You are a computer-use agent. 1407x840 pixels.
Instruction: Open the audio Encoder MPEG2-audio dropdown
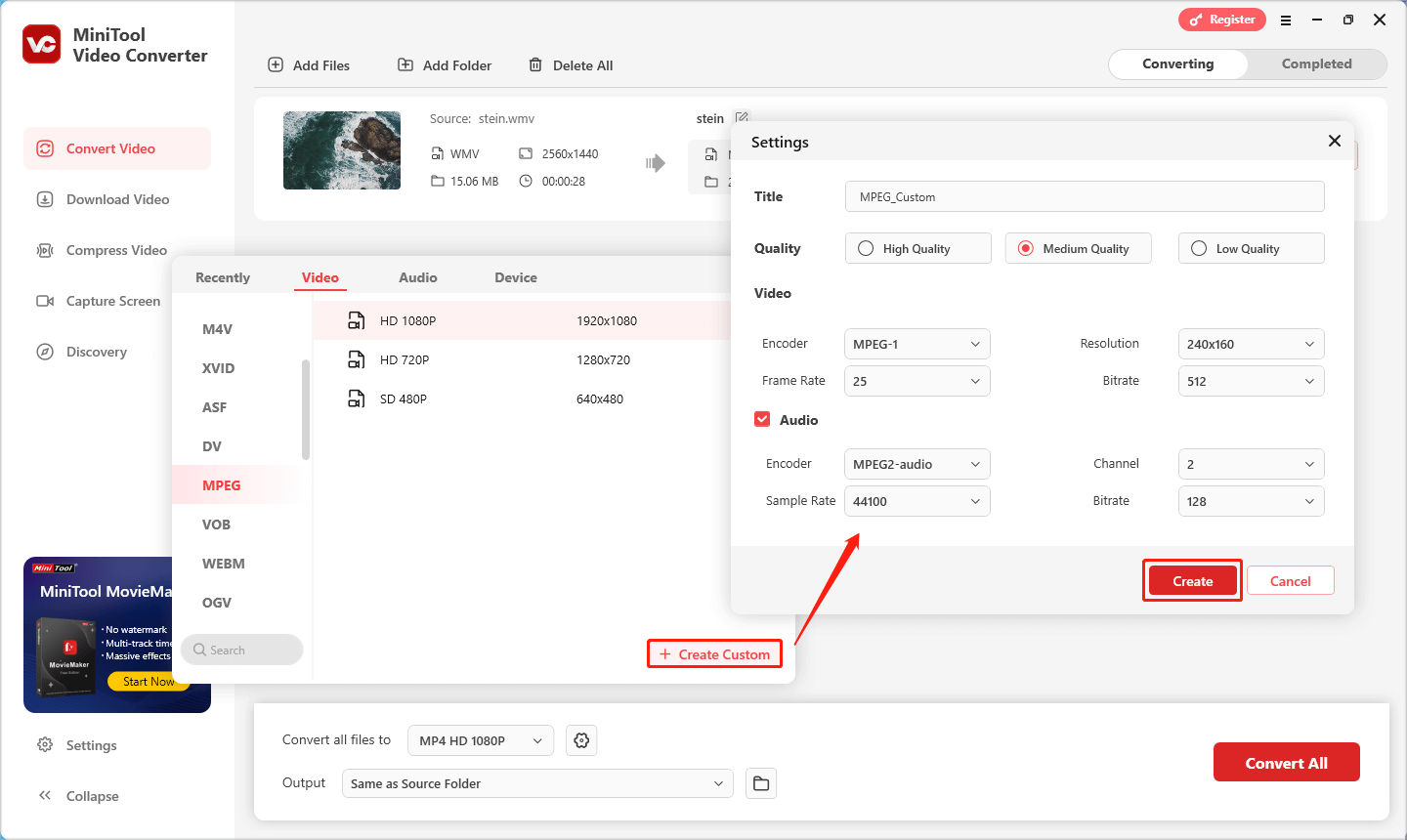coord(917,464)
